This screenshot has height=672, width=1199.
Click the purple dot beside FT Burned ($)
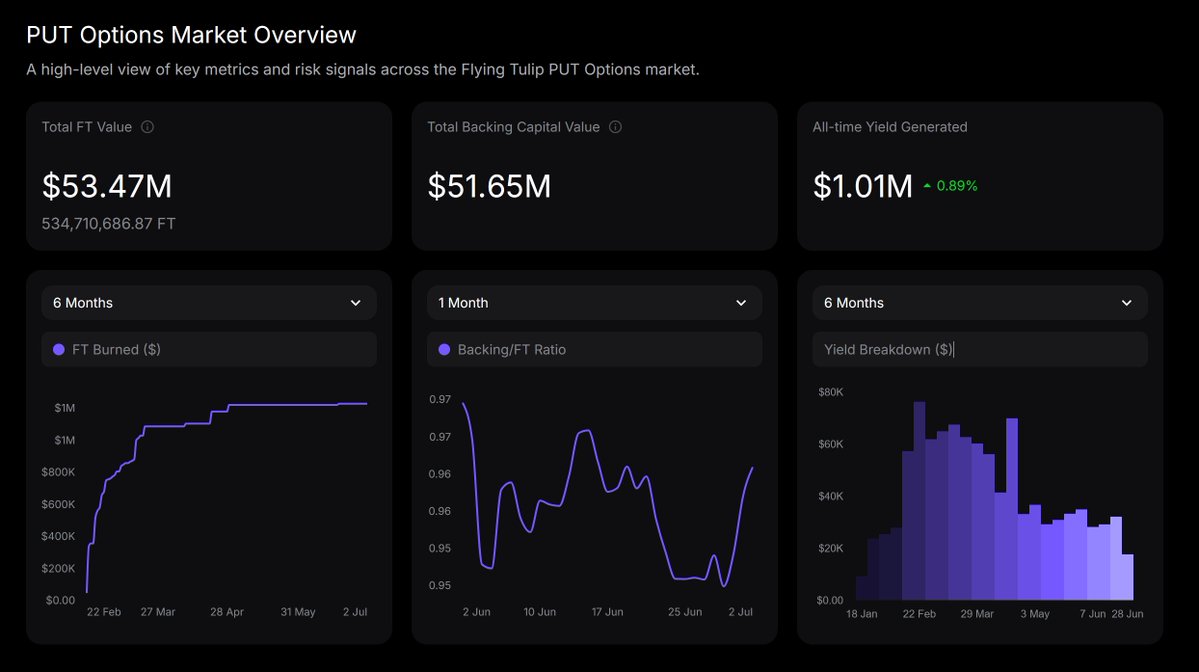point(59,349)
